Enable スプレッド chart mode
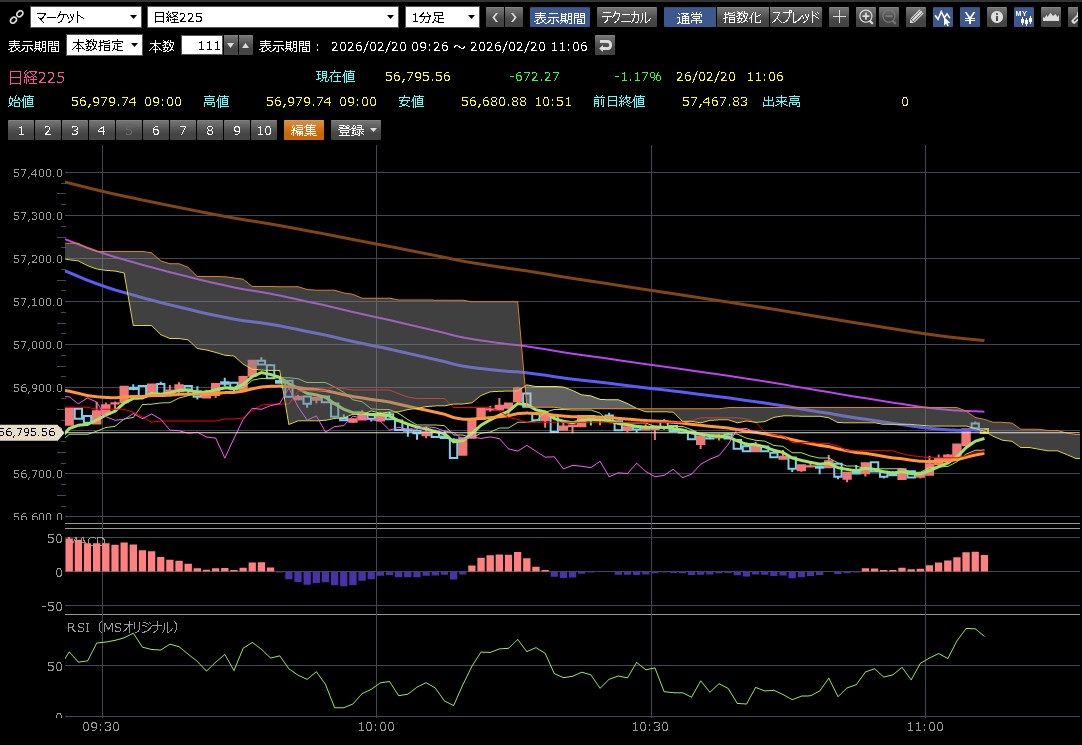 [795, 17]
